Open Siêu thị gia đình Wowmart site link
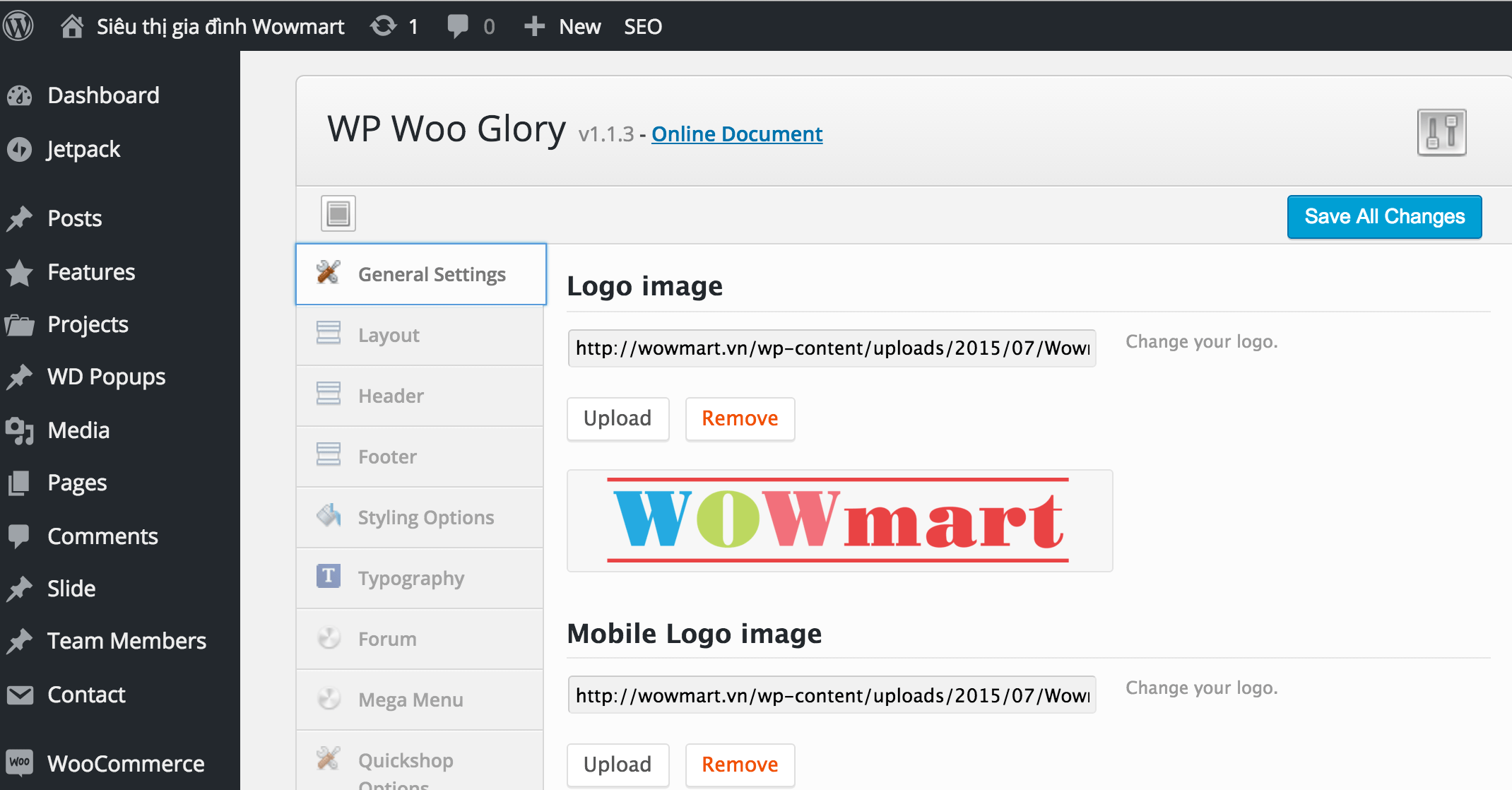 pos(220,26)
